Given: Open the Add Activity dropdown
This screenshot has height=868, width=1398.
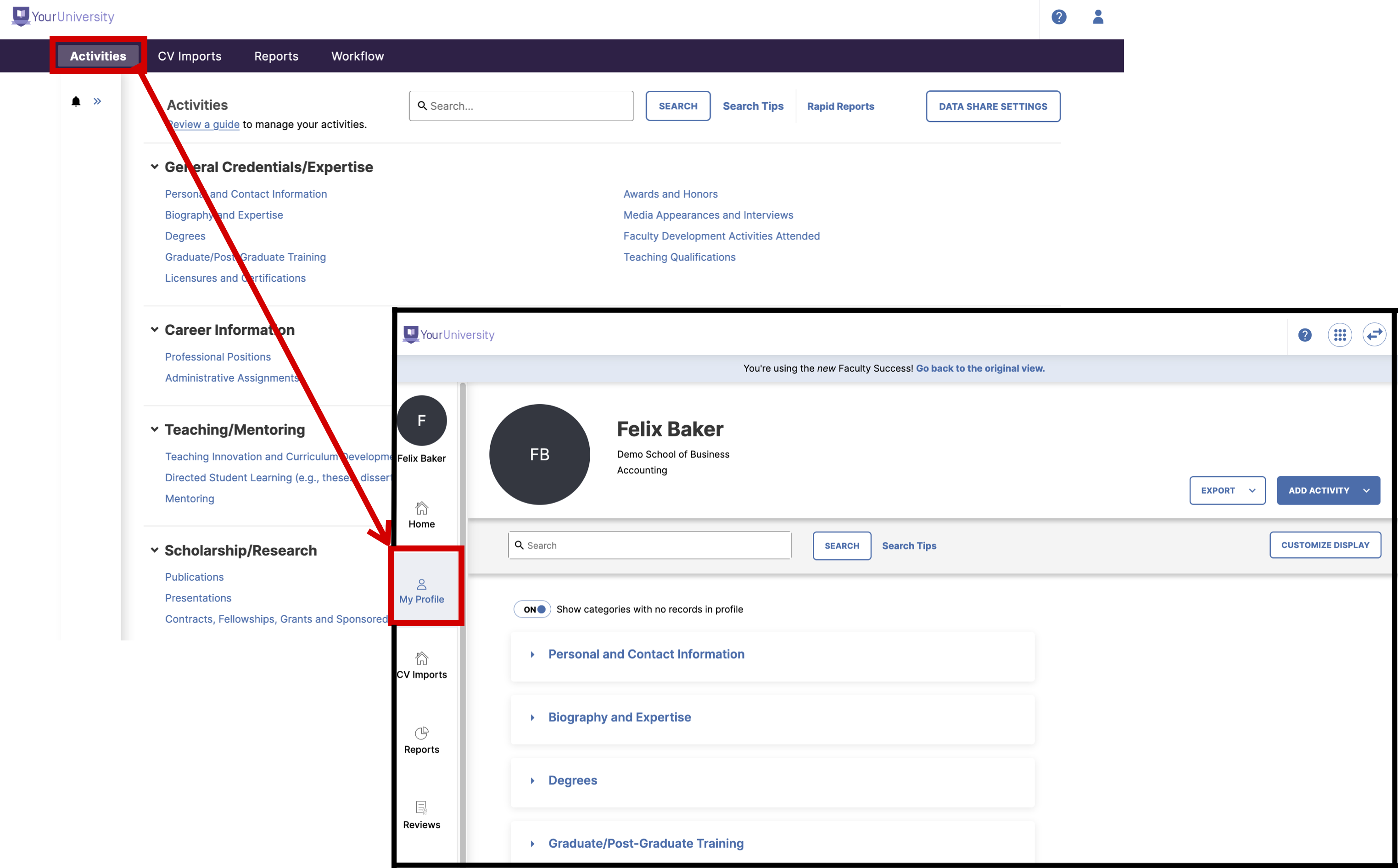Looking at the screenshot, I should pyautogui.click(x=1328, y=490).
